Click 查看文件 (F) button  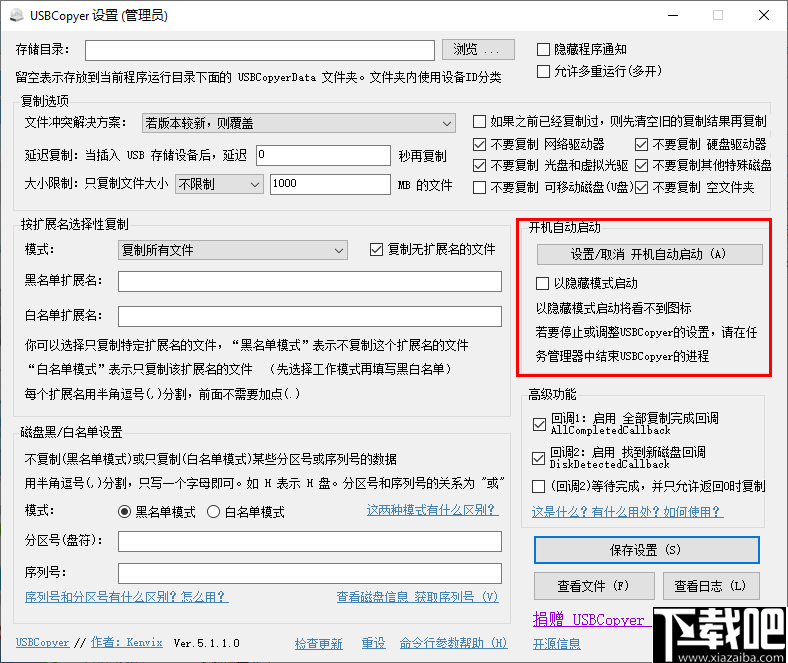pyautogui.click(x=594, y=586)
